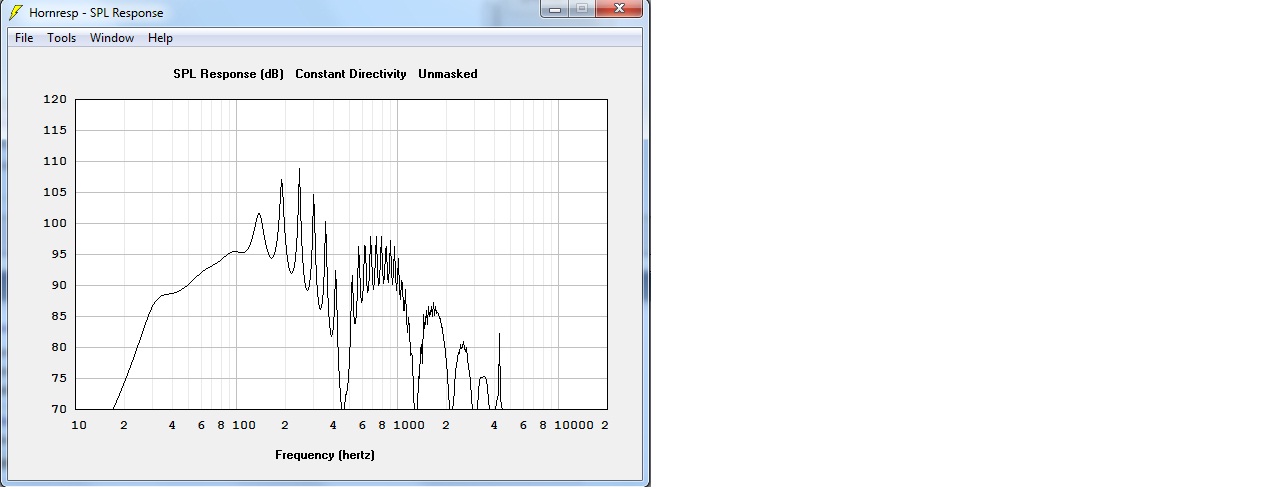This screenshot has height=489, width=1270.
Task: Click the 115 dB axis value
Action: 55,130
